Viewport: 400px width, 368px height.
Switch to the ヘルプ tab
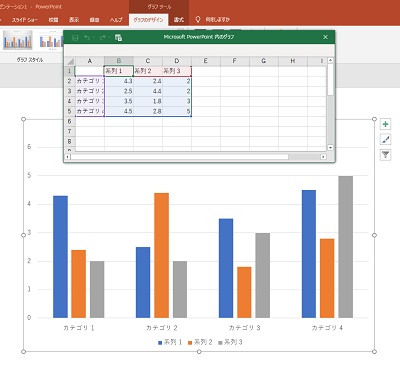pyautogui.click(x=116, y=20)
